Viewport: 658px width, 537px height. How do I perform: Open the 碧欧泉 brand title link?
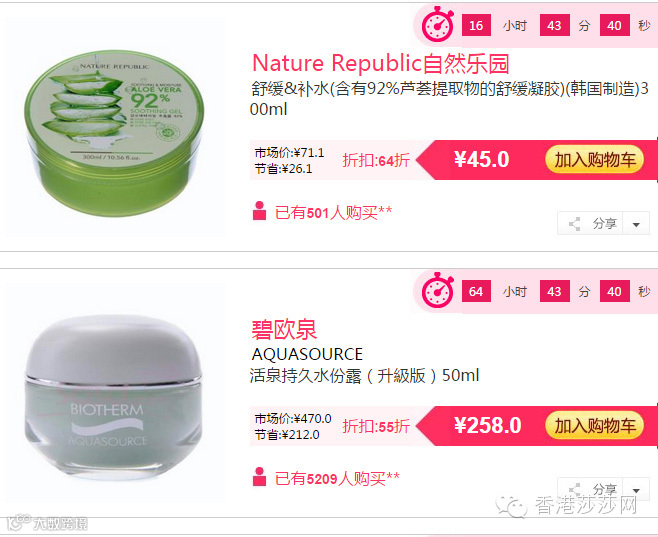click(284, 330)
